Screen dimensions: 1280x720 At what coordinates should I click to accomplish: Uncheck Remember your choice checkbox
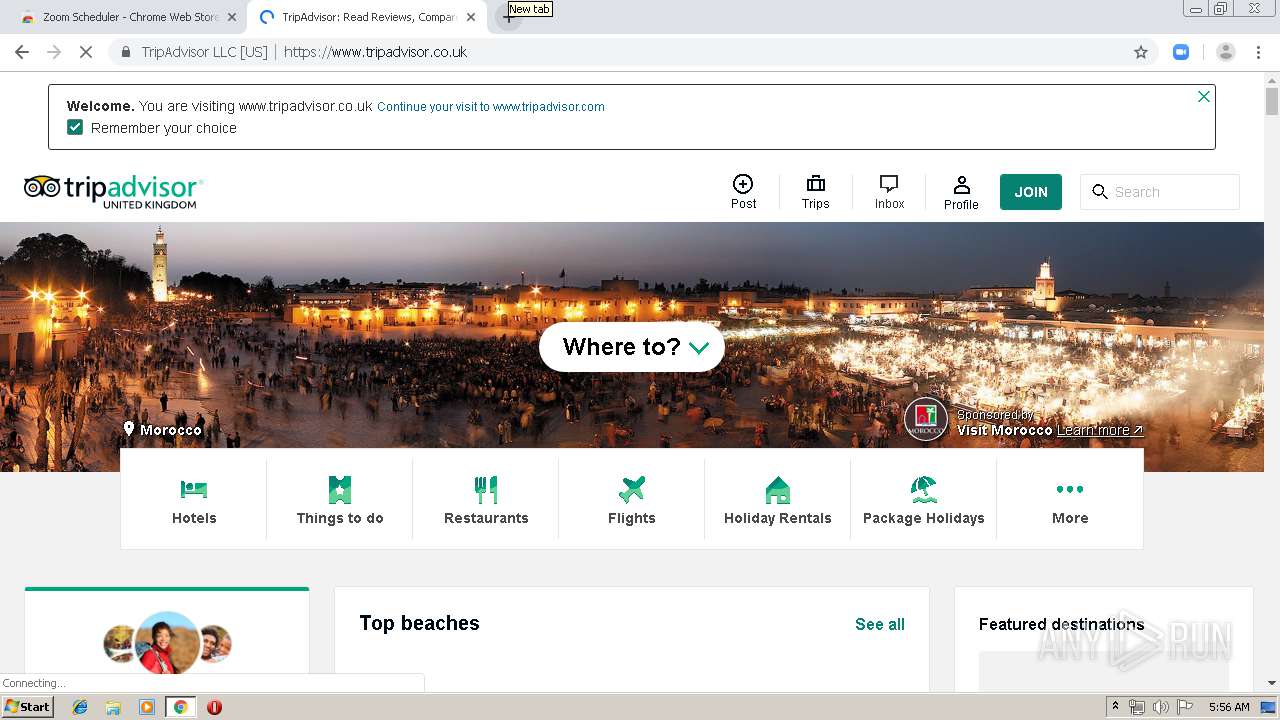tap(75, 127)
